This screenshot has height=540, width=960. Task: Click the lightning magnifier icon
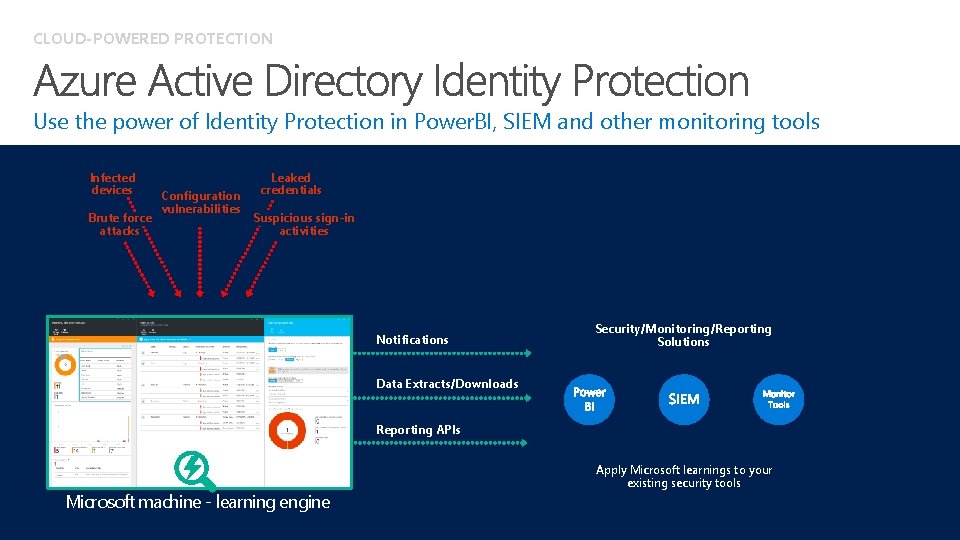click(195, 471)
